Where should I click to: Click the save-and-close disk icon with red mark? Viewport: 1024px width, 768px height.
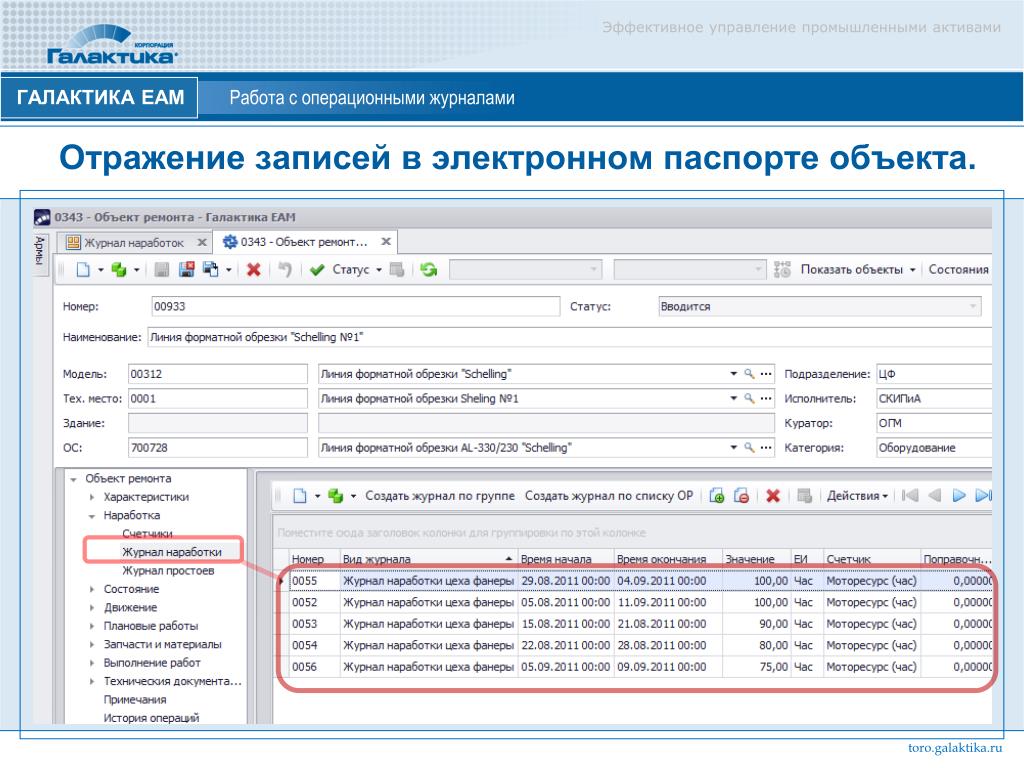tap(186, 270)
